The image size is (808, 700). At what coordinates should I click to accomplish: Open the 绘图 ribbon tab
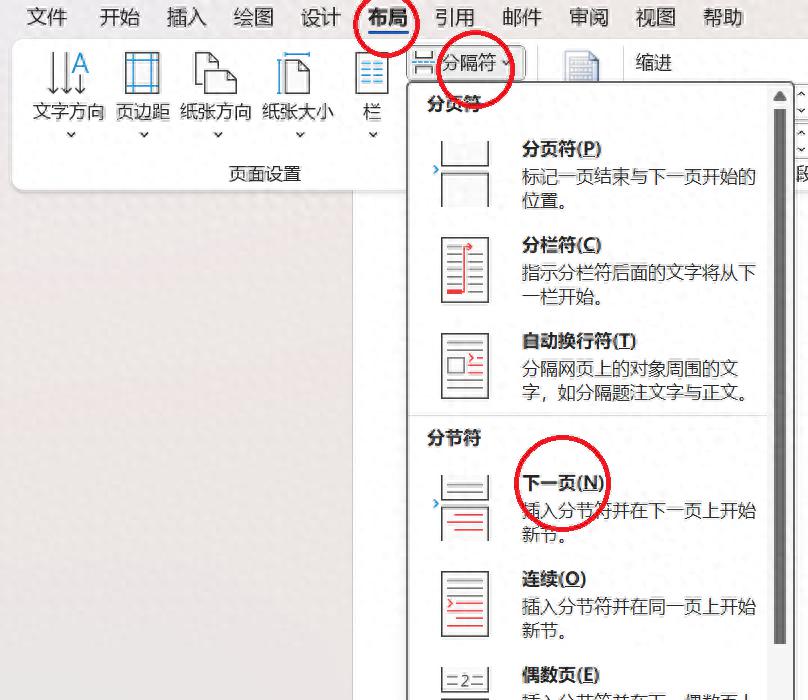coord(254,18)
